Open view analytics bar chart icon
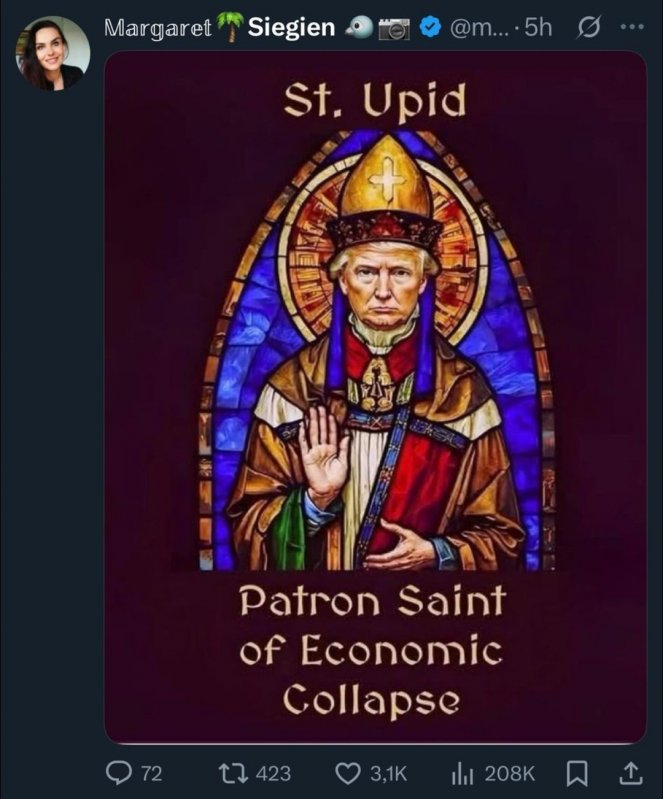The image size is (663, 799). (x=463, y=774)
